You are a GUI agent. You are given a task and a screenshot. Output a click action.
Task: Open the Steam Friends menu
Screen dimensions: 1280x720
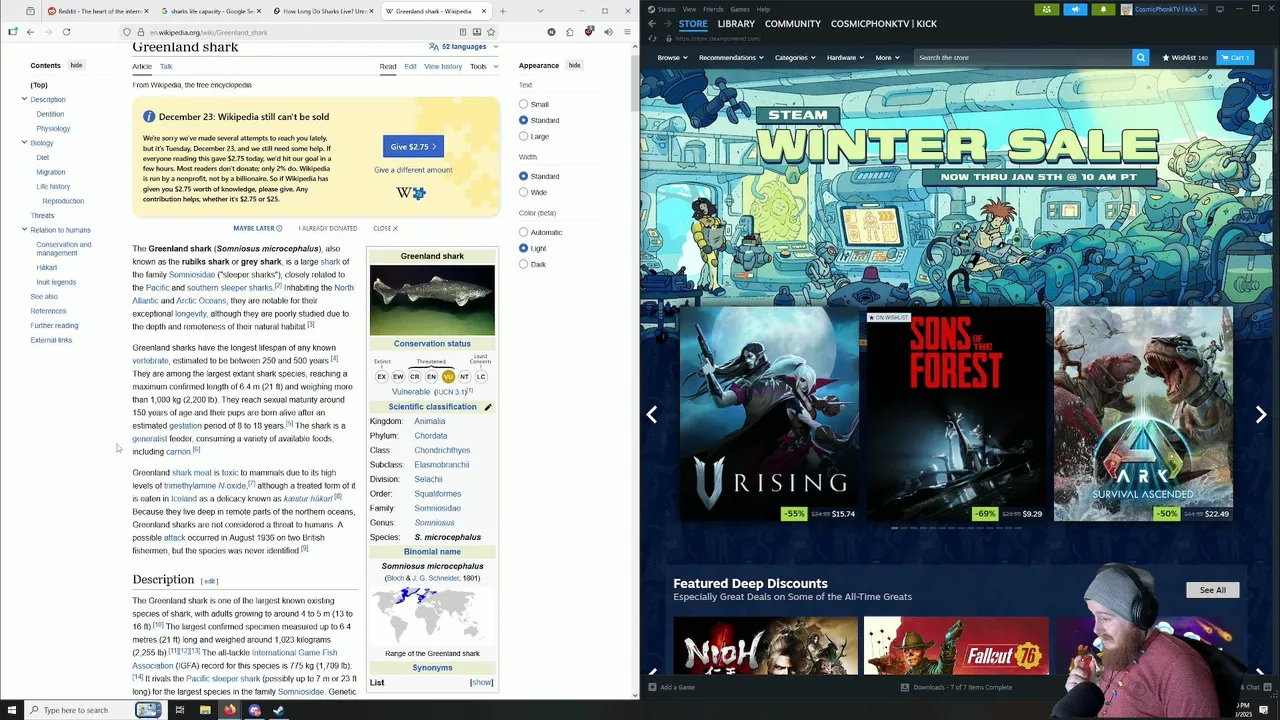click(x=713, y=9)
